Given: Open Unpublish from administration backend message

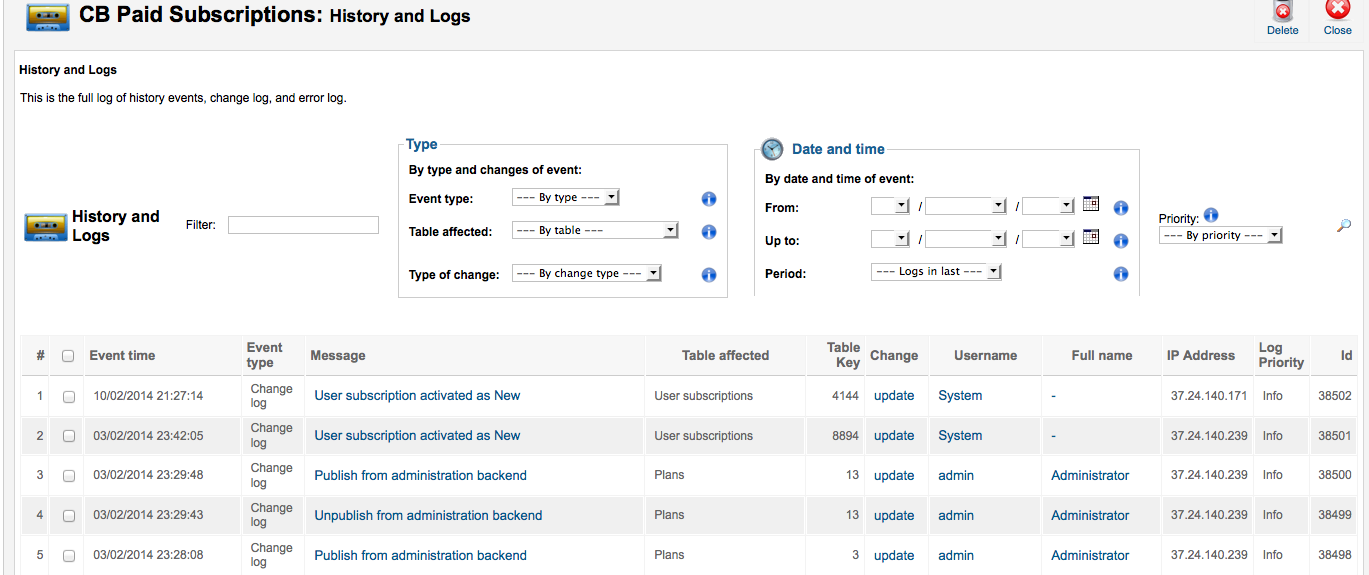Looking at the screenshot, I should click(428, 516).
